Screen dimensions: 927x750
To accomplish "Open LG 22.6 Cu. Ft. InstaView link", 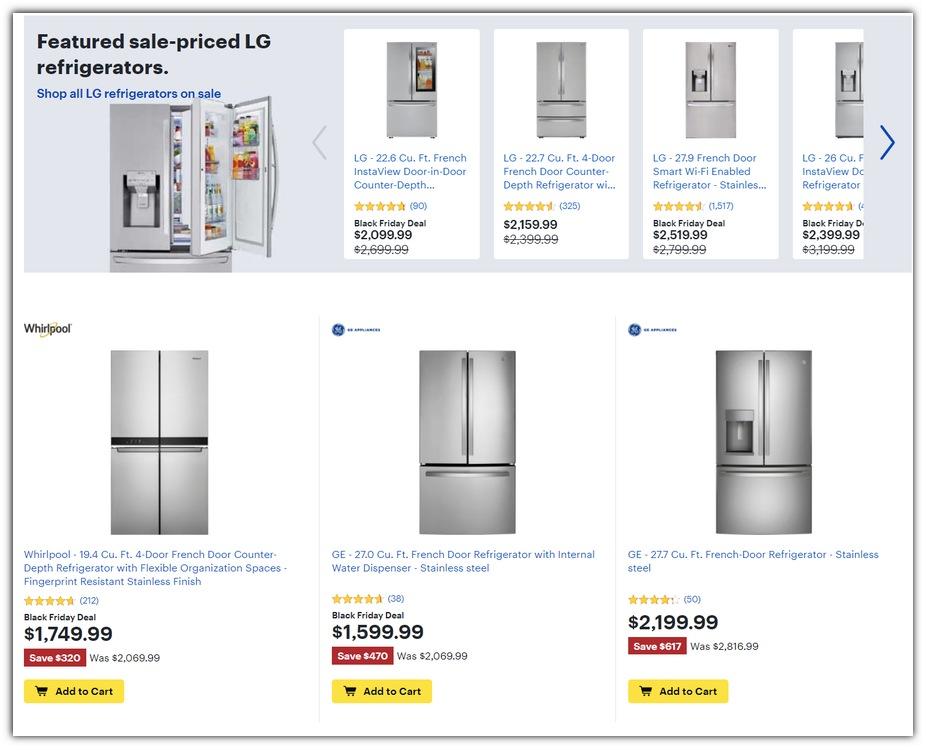I will (x=410, y=171).
